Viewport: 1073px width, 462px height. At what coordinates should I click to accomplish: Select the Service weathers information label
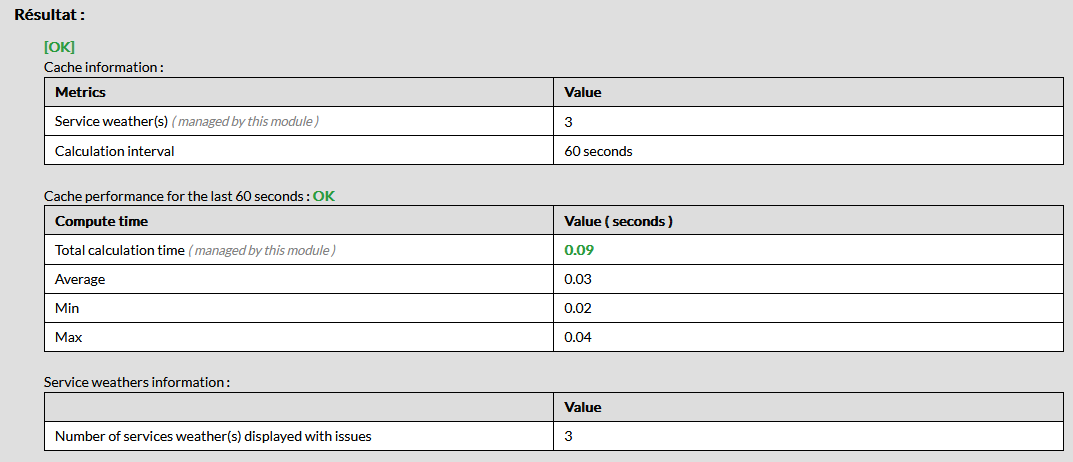point(136,382)
